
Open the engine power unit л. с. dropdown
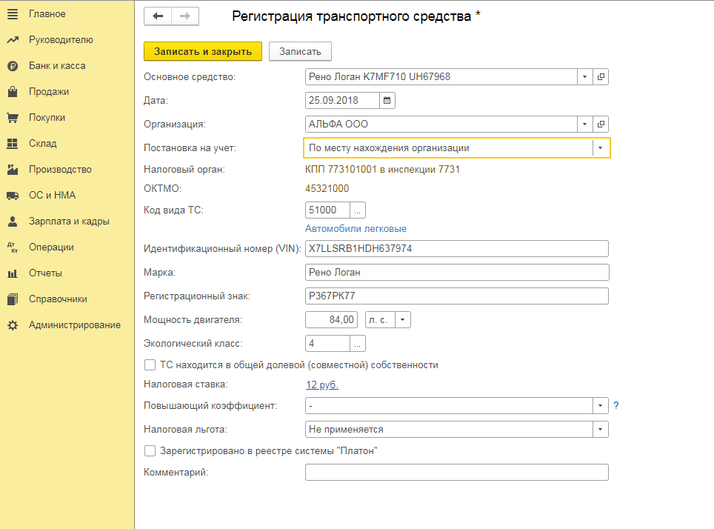pos(402,320)
